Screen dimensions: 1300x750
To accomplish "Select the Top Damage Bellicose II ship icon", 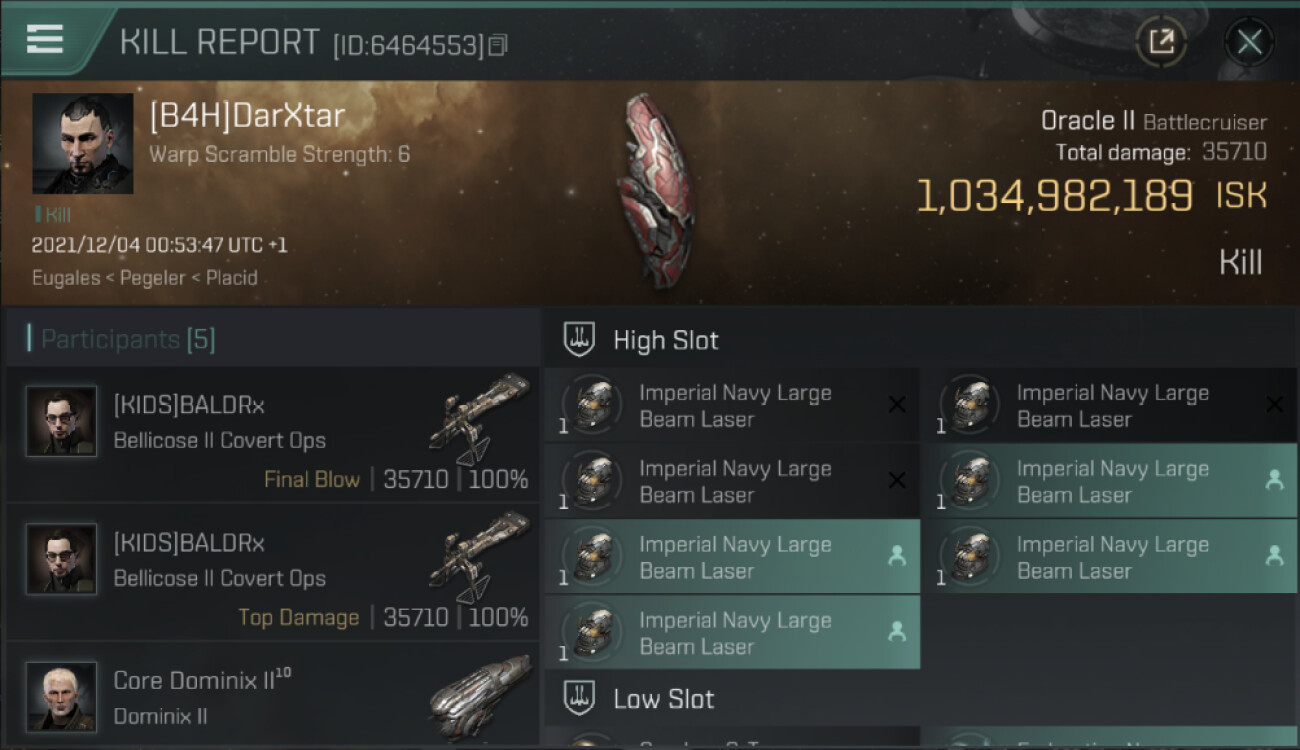I will coord(481,556).
